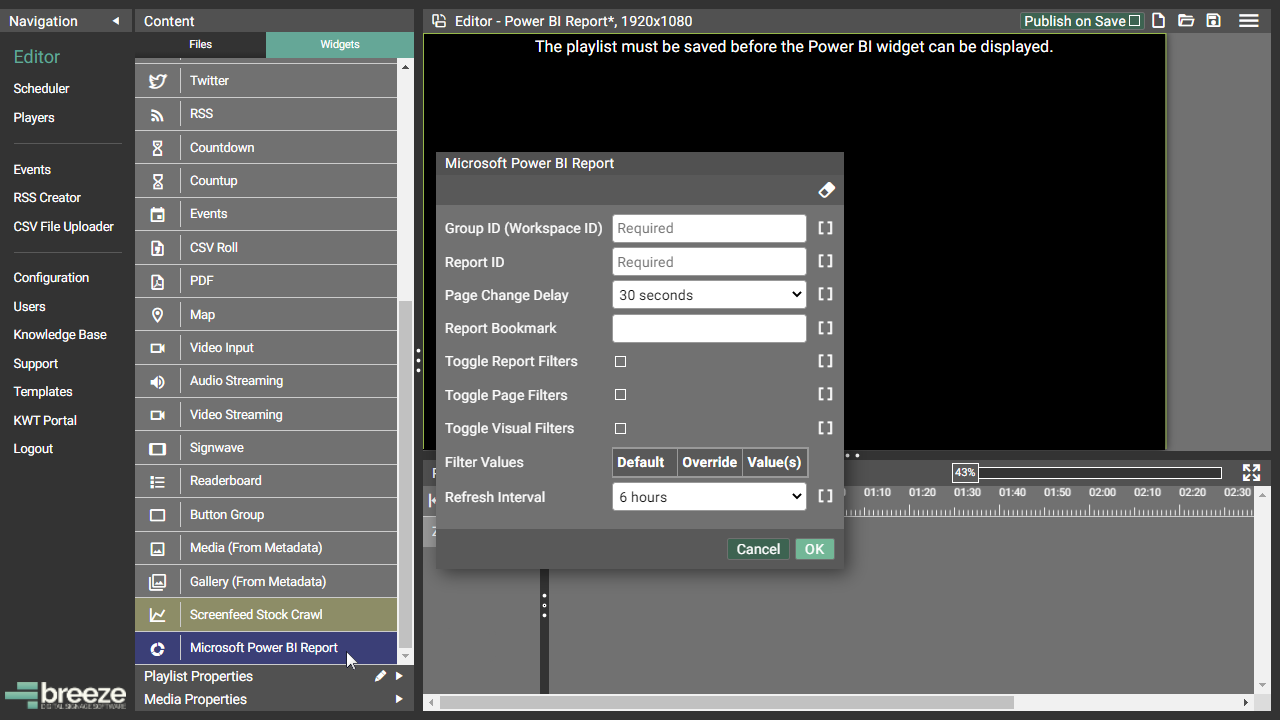Check the Publish on Save box
Screen dimensions: 1280x720
1134,21
